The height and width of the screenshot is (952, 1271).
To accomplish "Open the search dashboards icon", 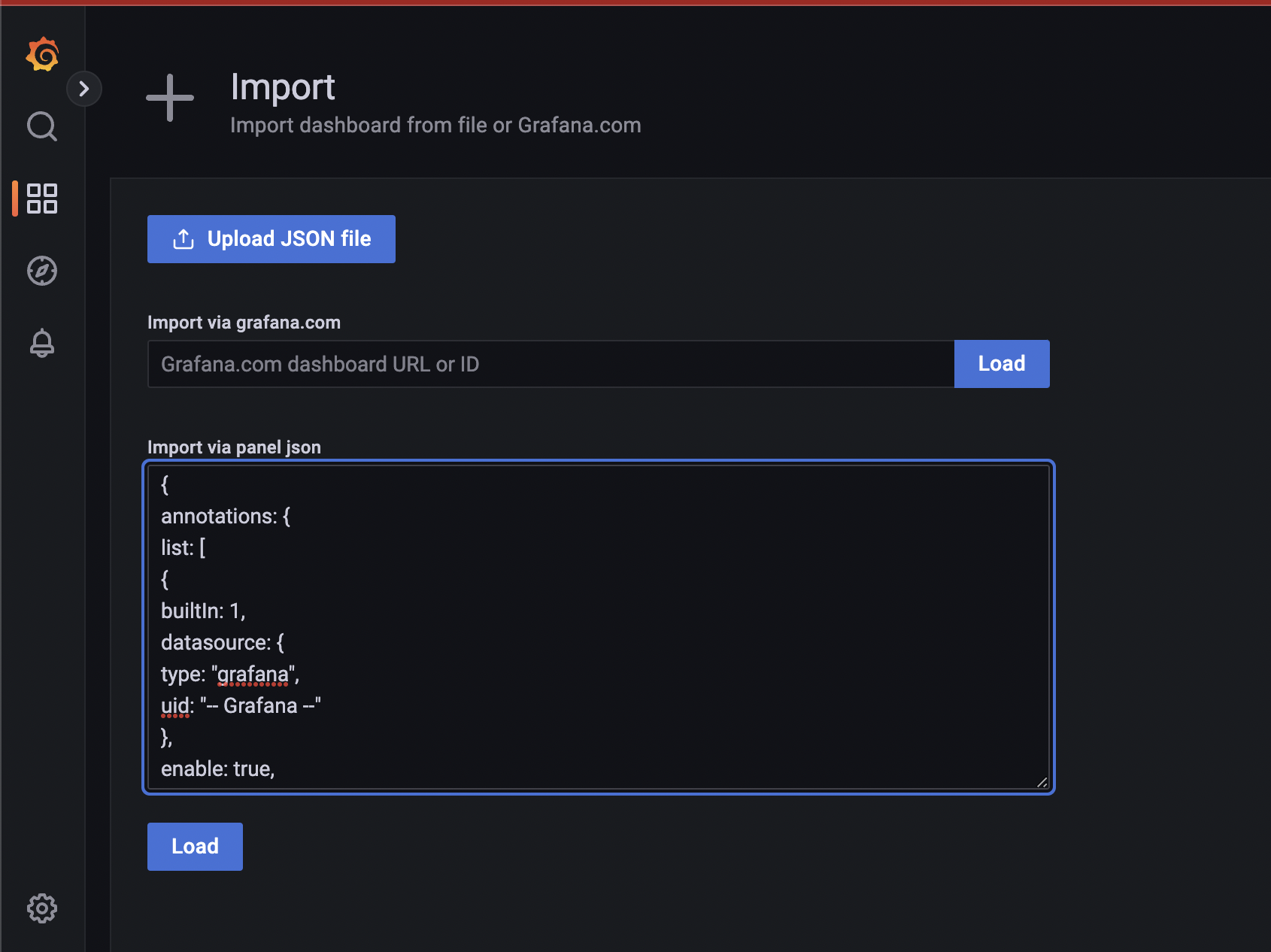I will [42, 126].
